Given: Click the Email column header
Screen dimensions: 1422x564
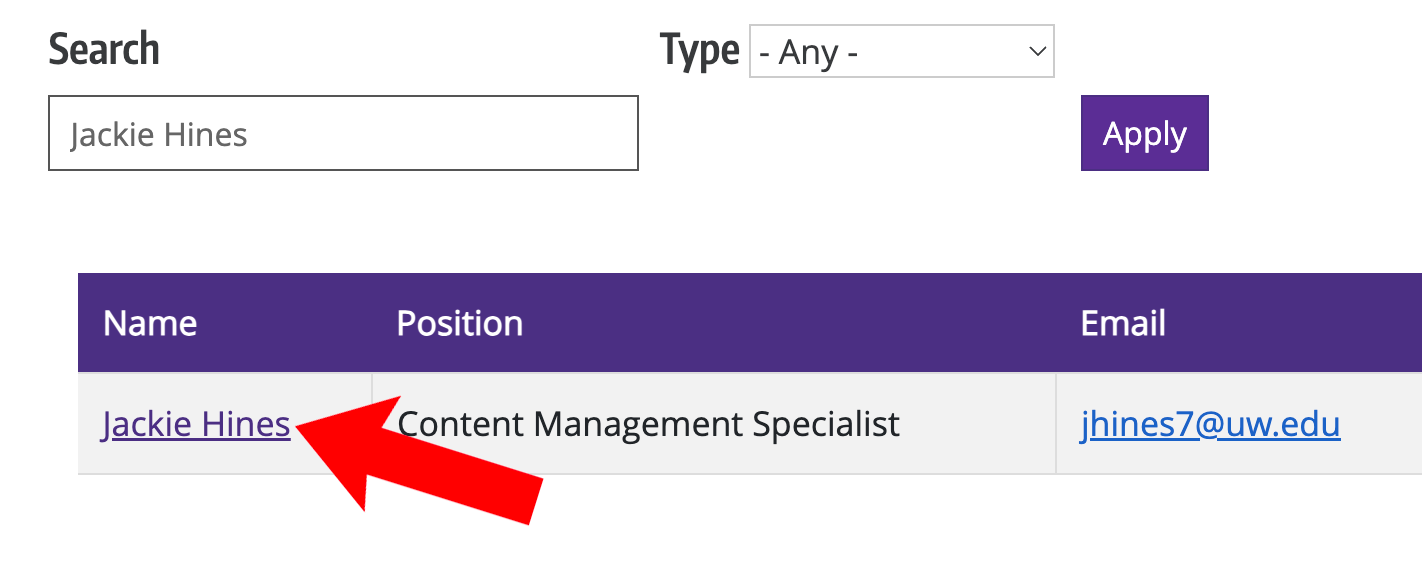Looking at the screenshot, I should [1123, 323].
